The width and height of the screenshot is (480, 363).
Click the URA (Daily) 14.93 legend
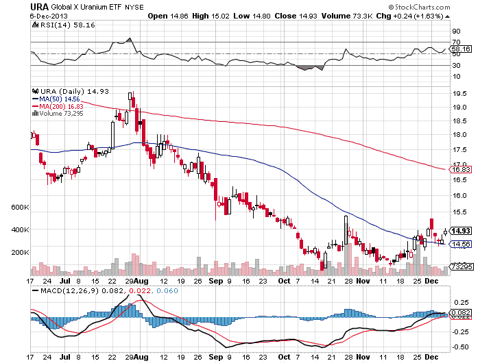coord(74,91)
